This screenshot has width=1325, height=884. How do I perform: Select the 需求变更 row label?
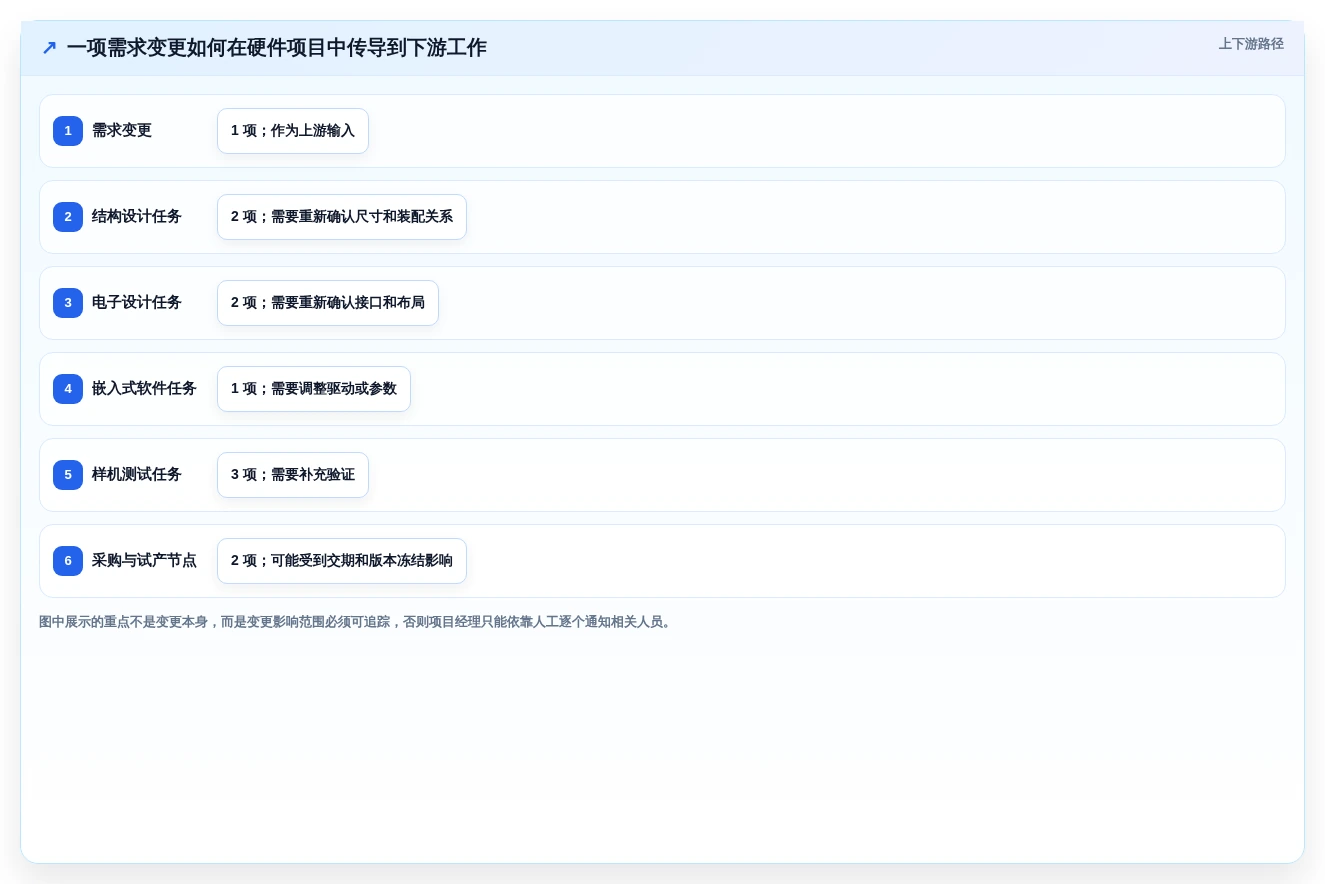[x=122, y=131]
